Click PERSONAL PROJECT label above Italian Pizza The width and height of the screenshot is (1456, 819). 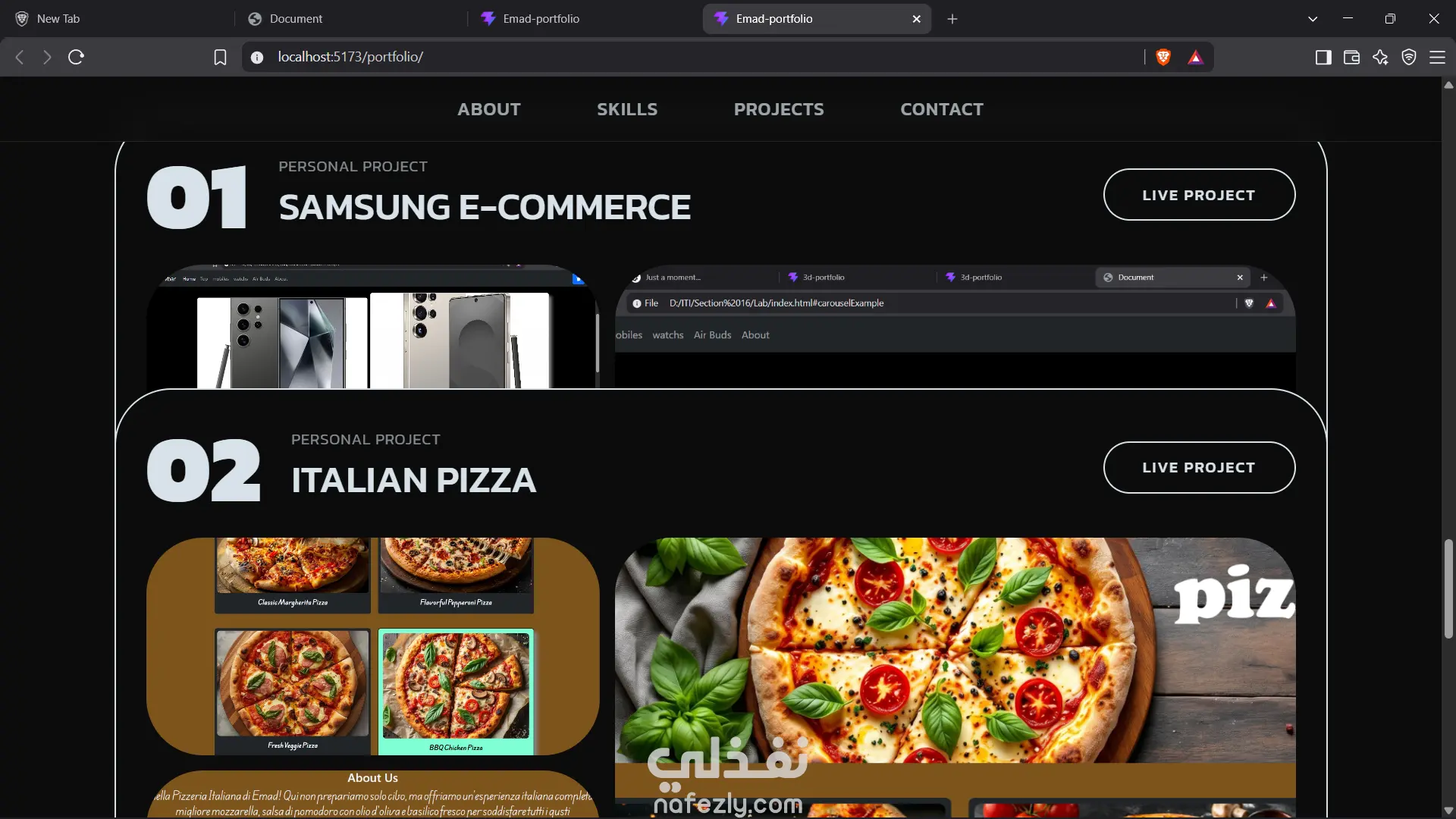[366, 439]
